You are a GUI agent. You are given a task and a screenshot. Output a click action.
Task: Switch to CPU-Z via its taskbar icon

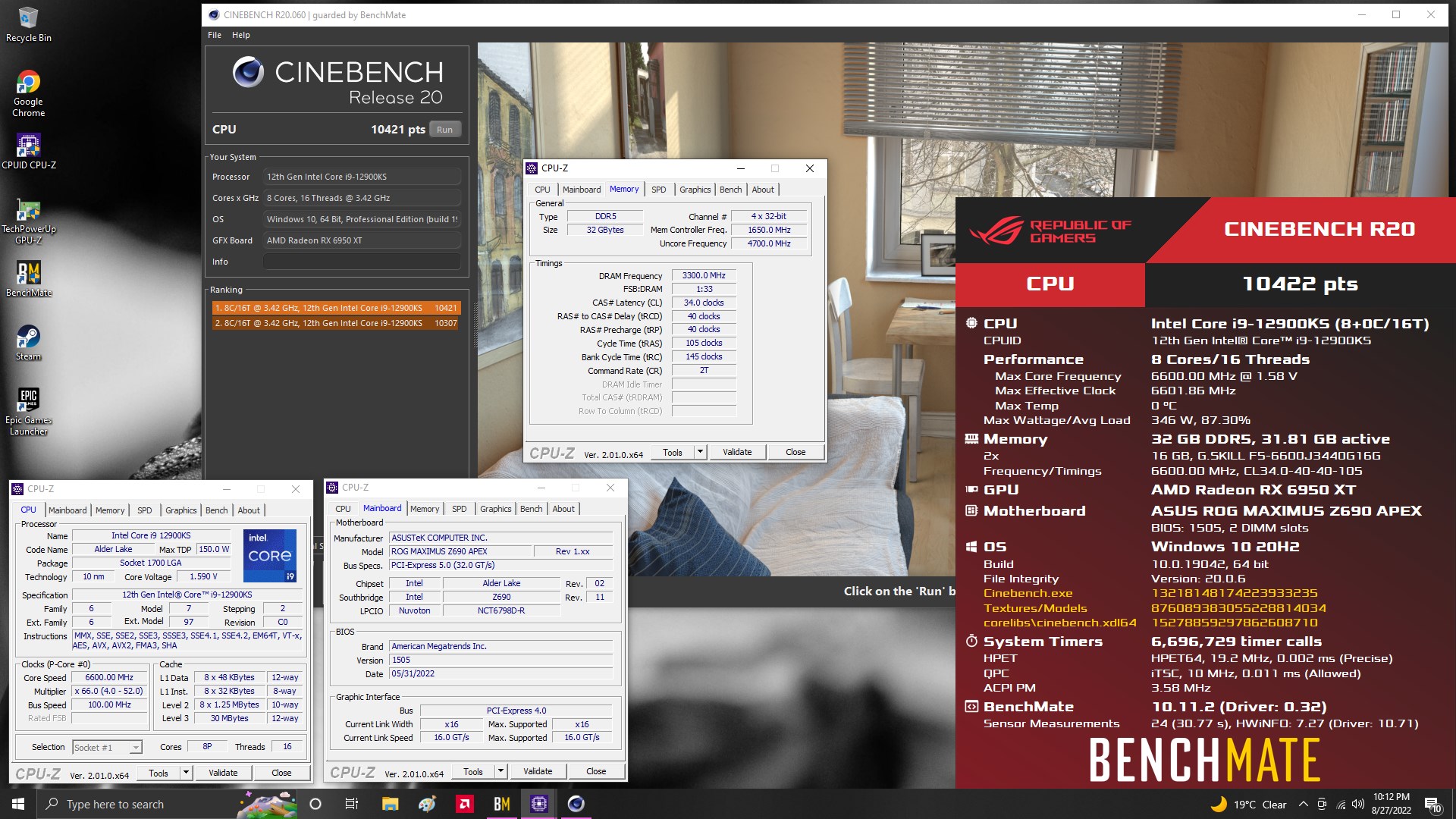pos(538,804)
